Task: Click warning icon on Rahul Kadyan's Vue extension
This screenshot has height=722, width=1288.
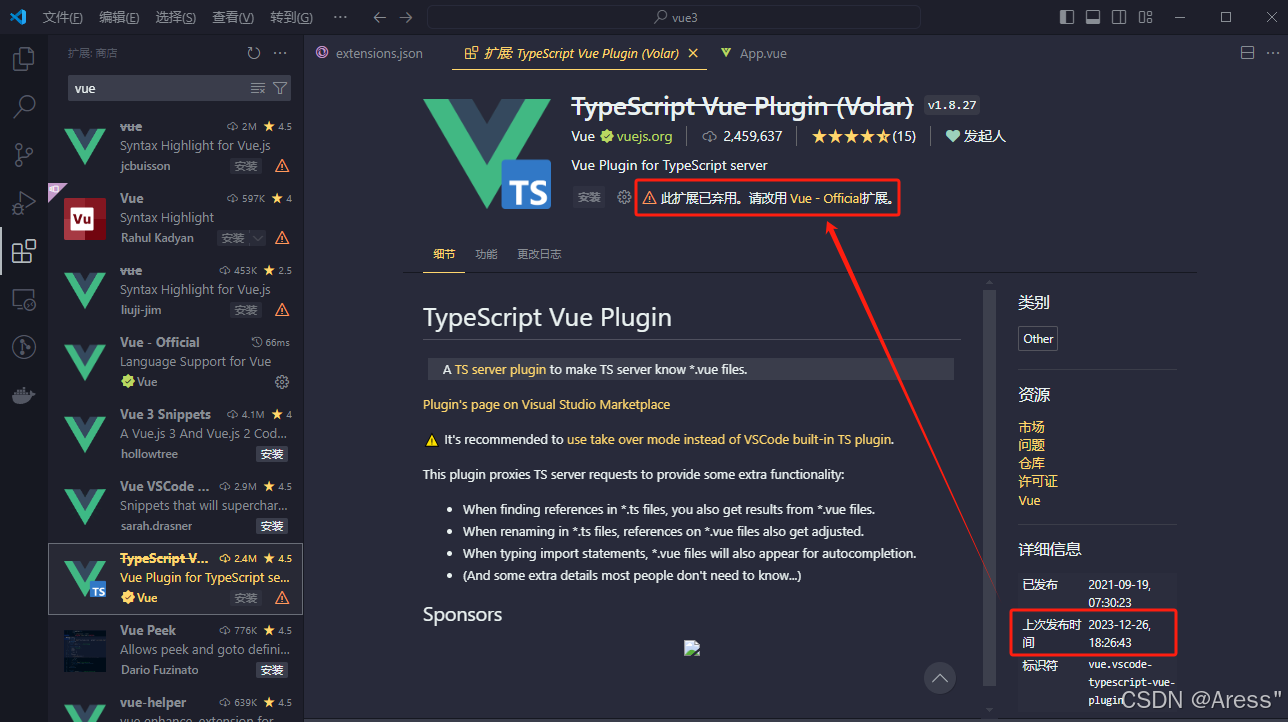Action: click(x=282, y=238)
